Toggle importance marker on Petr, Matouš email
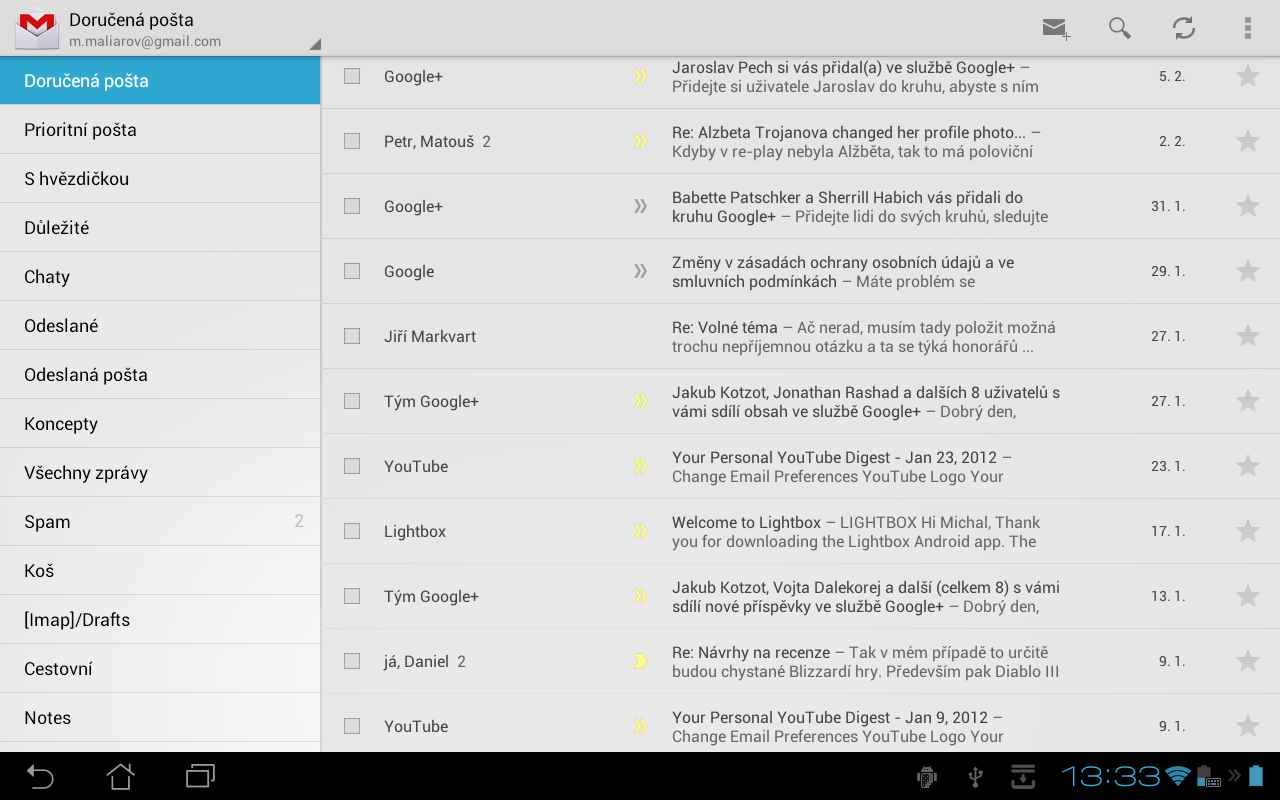 click(640, 141)
